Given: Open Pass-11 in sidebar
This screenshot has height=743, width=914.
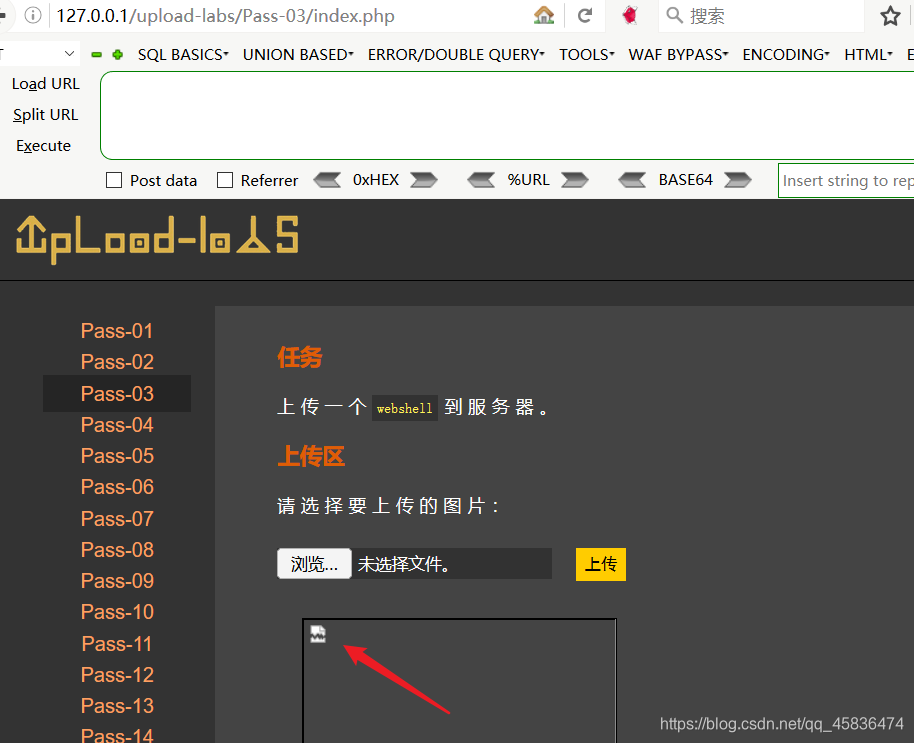Looking at the screenshot, I should pos(117,644).
